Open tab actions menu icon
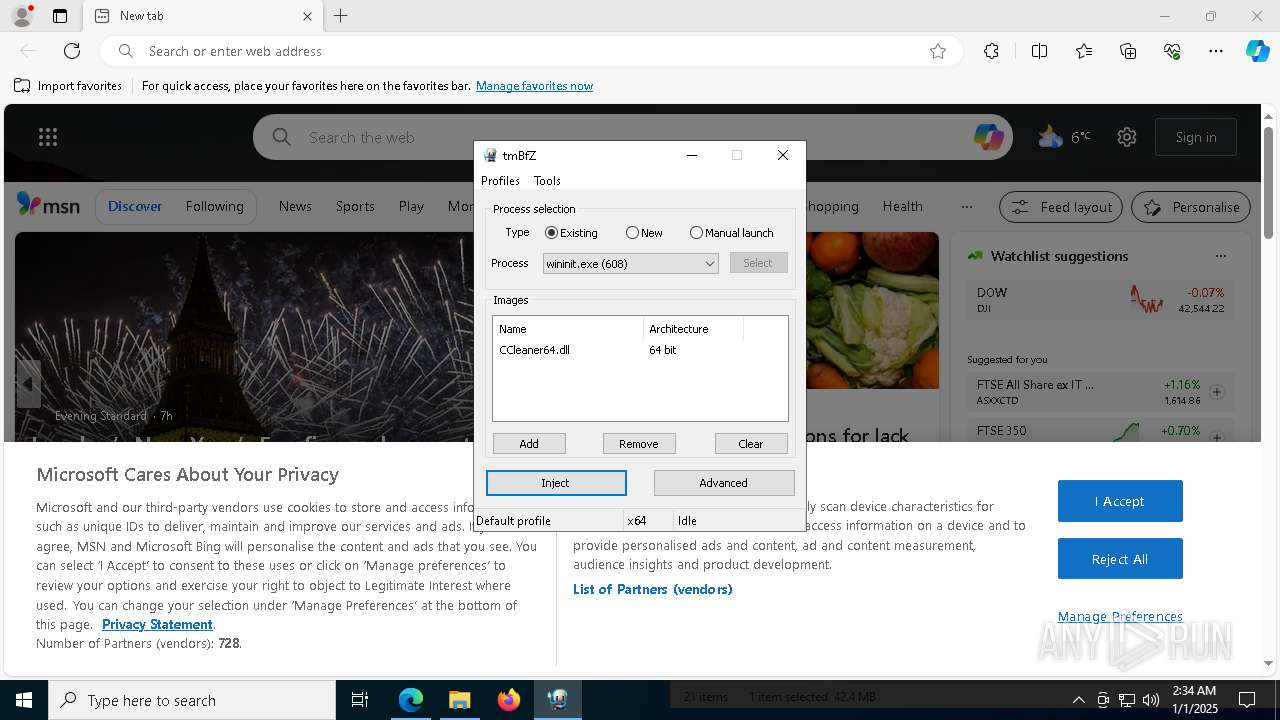The image size is (1280, 720). click(60, 16)
